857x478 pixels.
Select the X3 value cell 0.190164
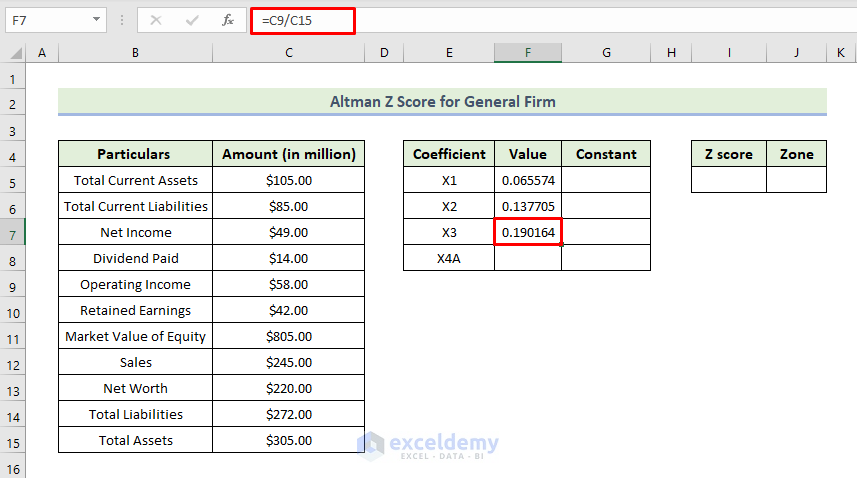tap(528, 232)
